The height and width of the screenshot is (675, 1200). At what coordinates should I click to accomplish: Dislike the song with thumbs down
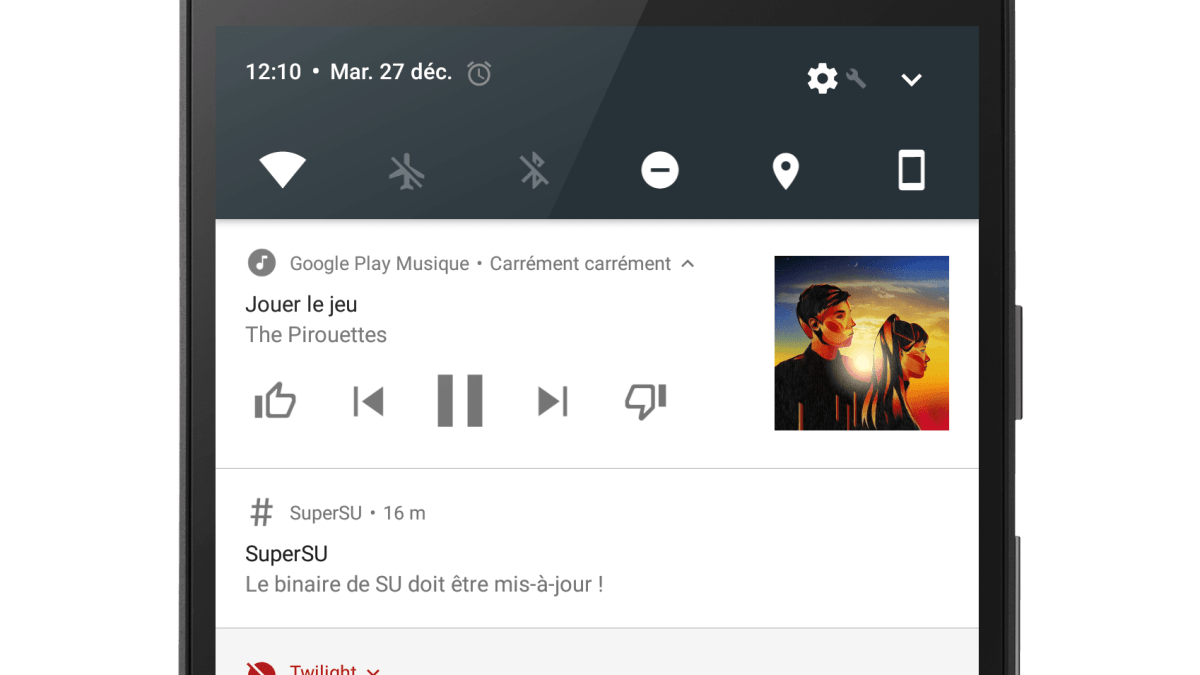[645, 401]
